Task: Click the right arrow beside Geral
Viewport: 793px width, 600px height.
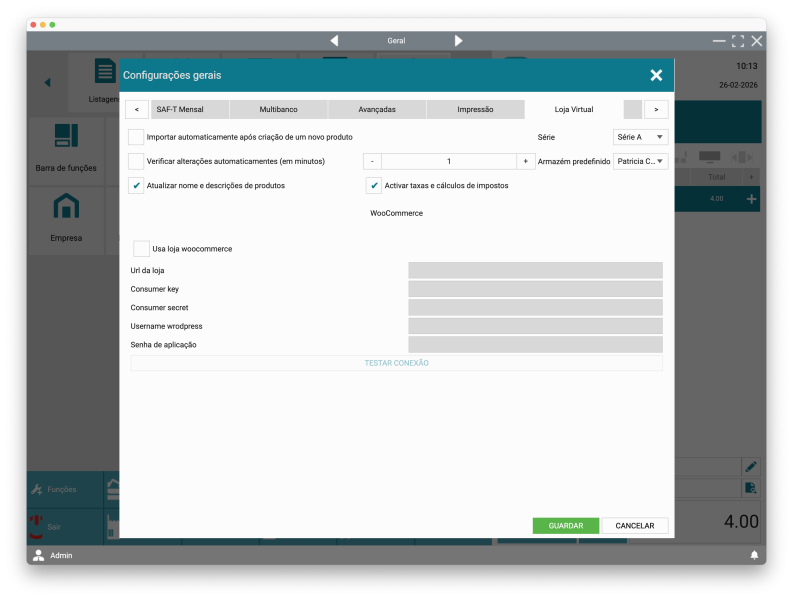Action: tap(458, 41)
